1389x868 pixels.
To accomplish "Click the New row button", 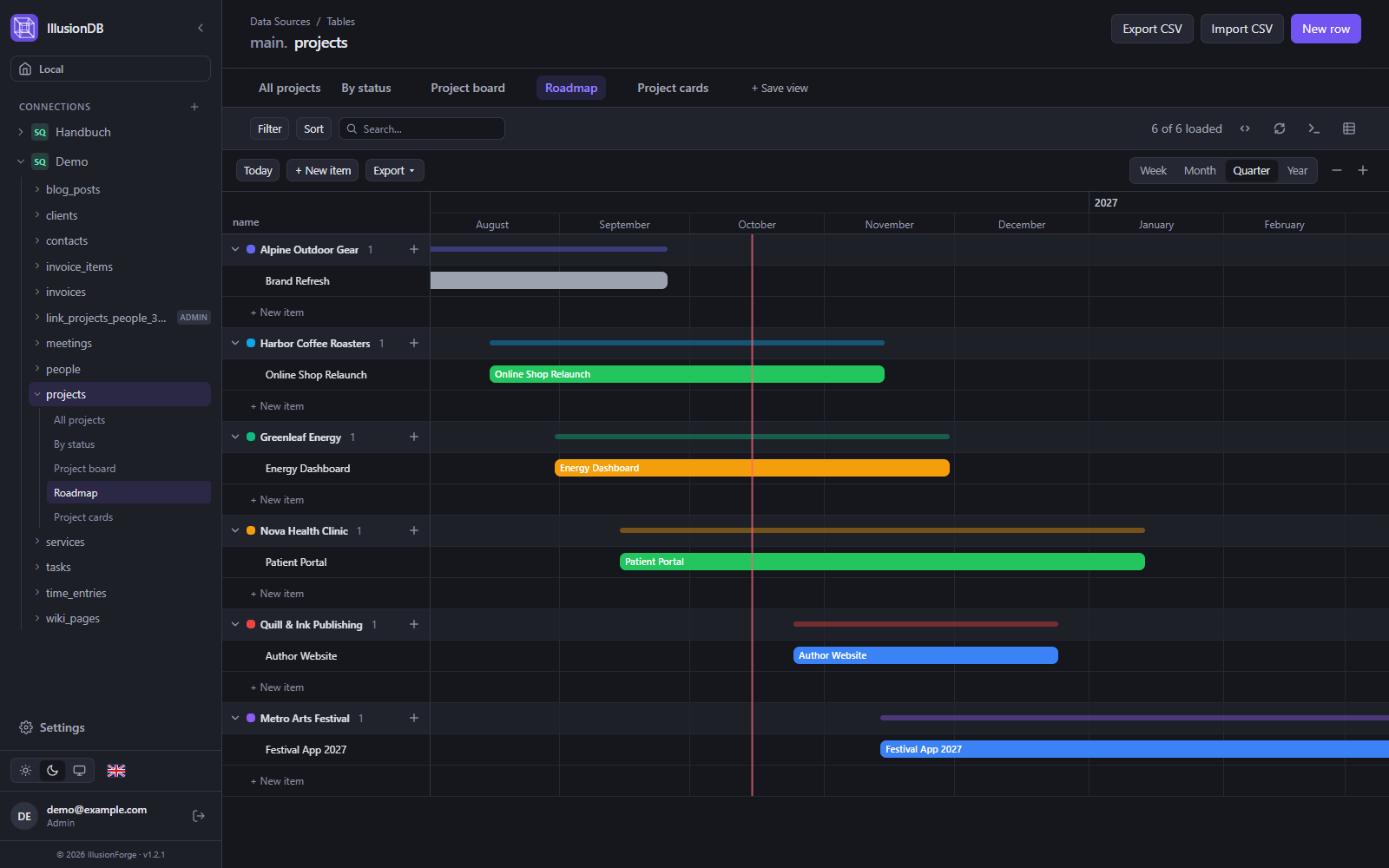I will pyautogui.click(x=1326, y=29).
